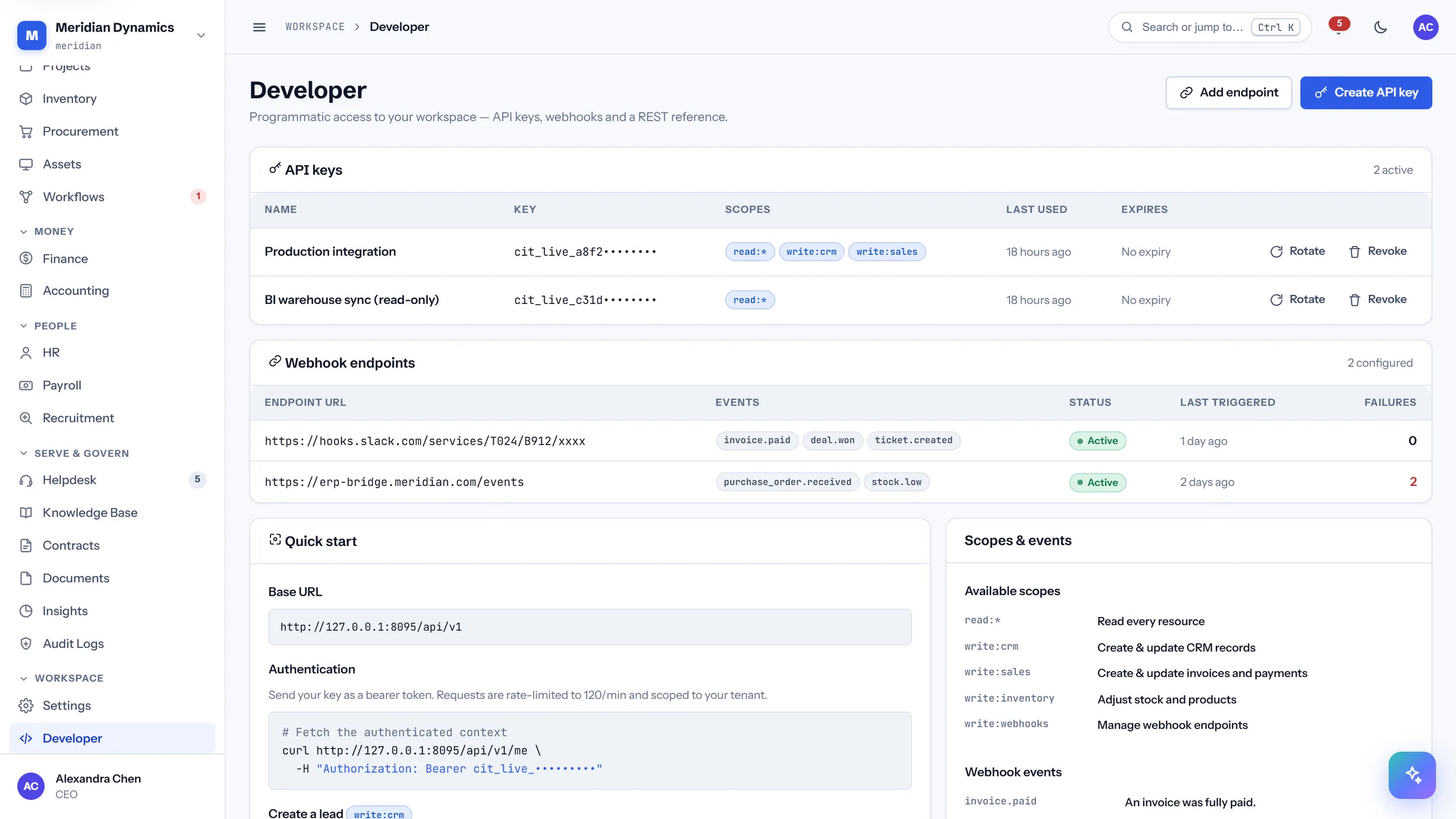Focus the Search or jump to field

(1210, 27)
